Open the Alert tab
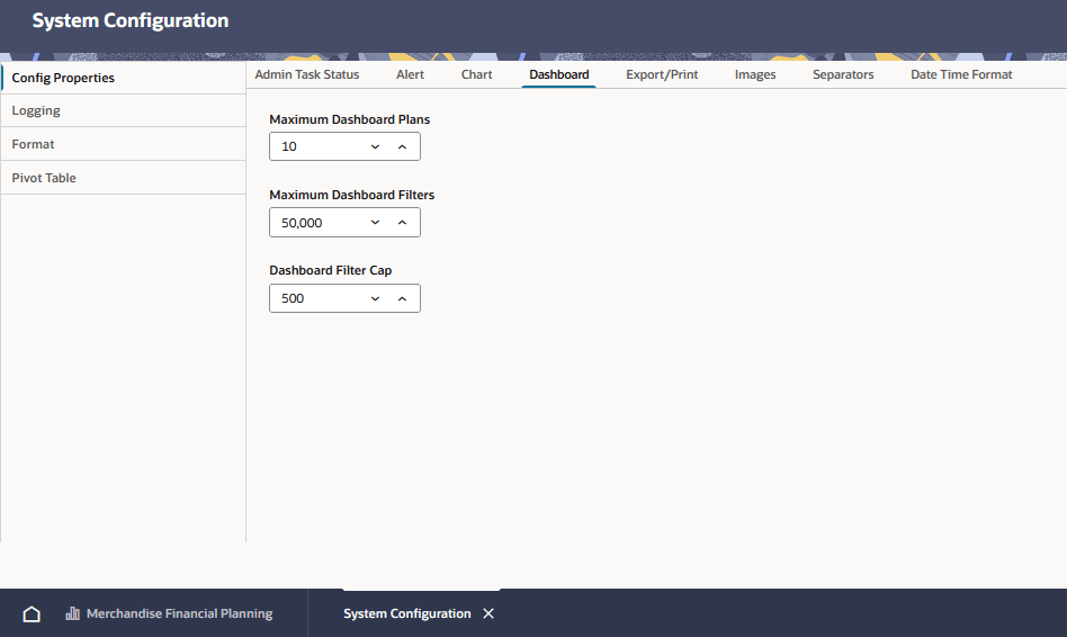 (x=410, y=75)
